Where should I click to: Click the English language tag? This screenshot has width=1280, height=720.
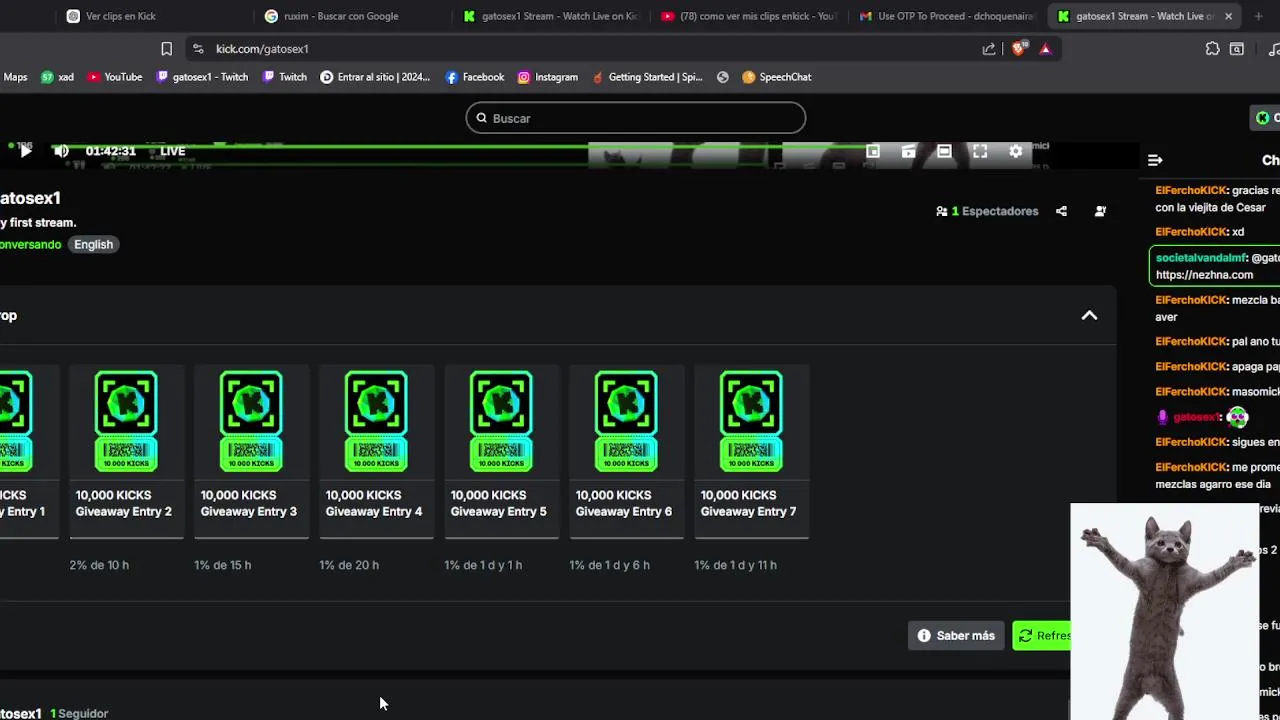tap(93, 244)
